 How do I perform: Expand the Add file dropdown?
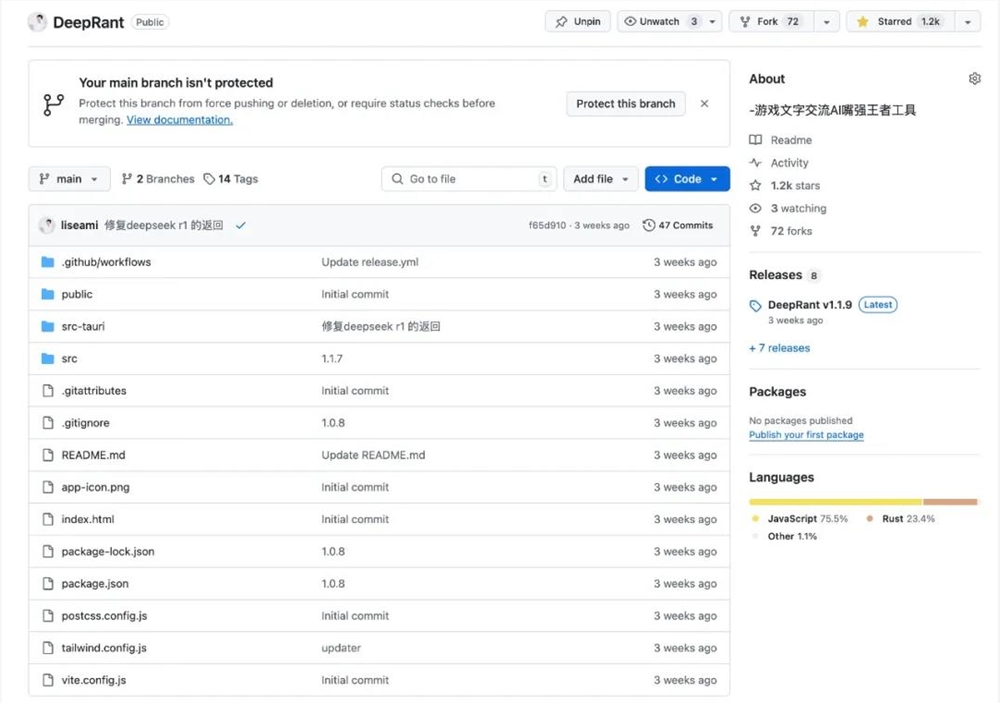(x=600, y=179)
